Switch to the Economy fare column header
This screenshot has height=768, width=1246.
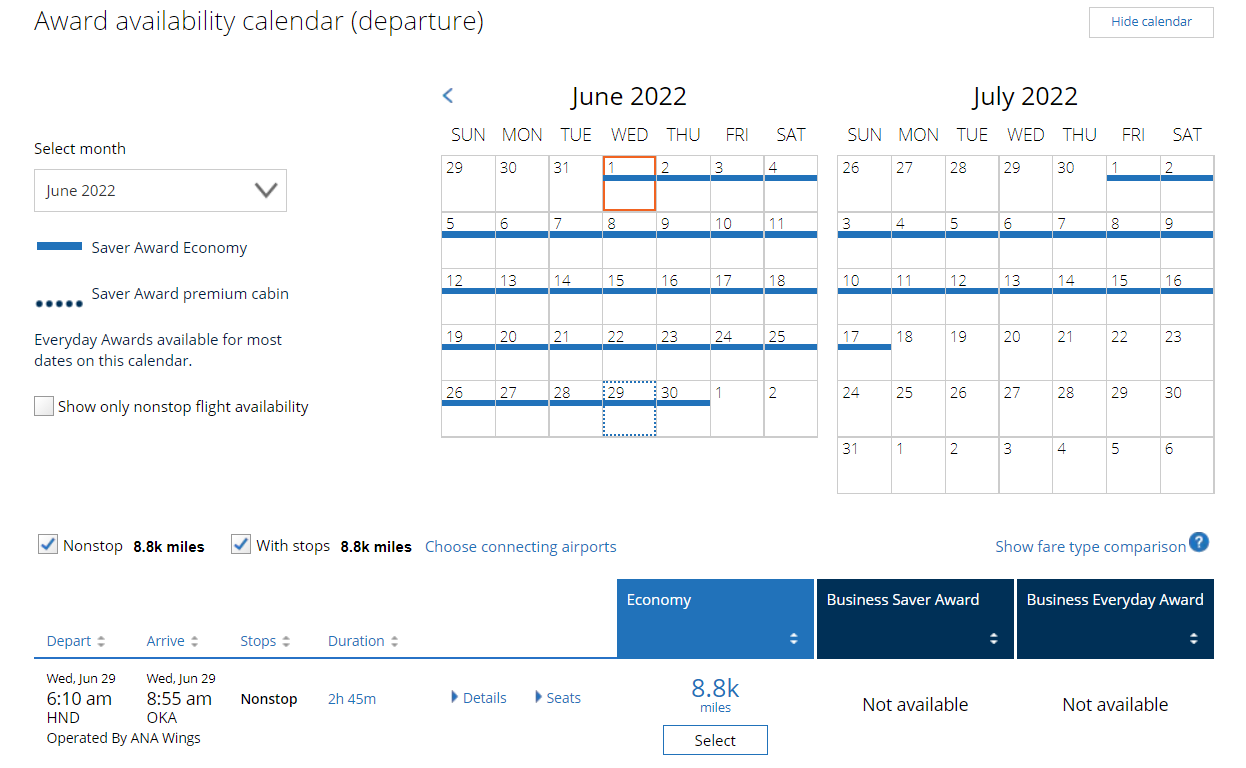(x=660, y=600)
